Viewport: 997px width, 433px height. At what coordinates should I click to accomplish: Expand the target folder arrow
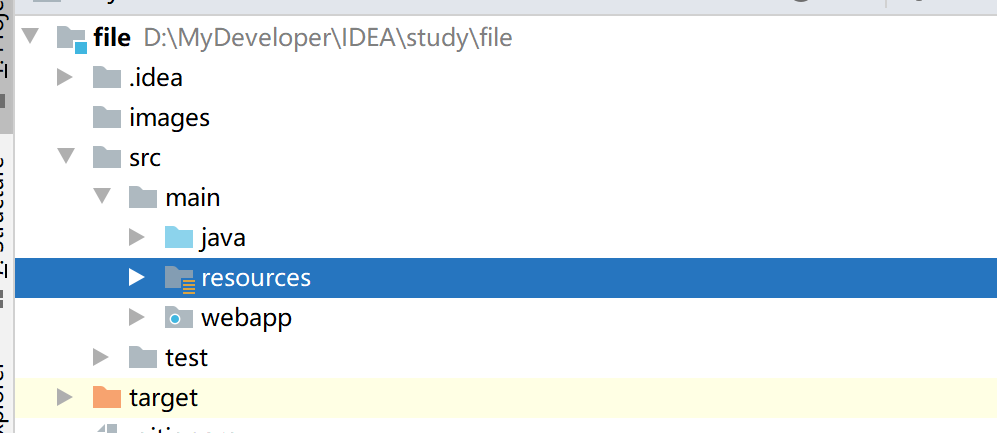[65, 397]
